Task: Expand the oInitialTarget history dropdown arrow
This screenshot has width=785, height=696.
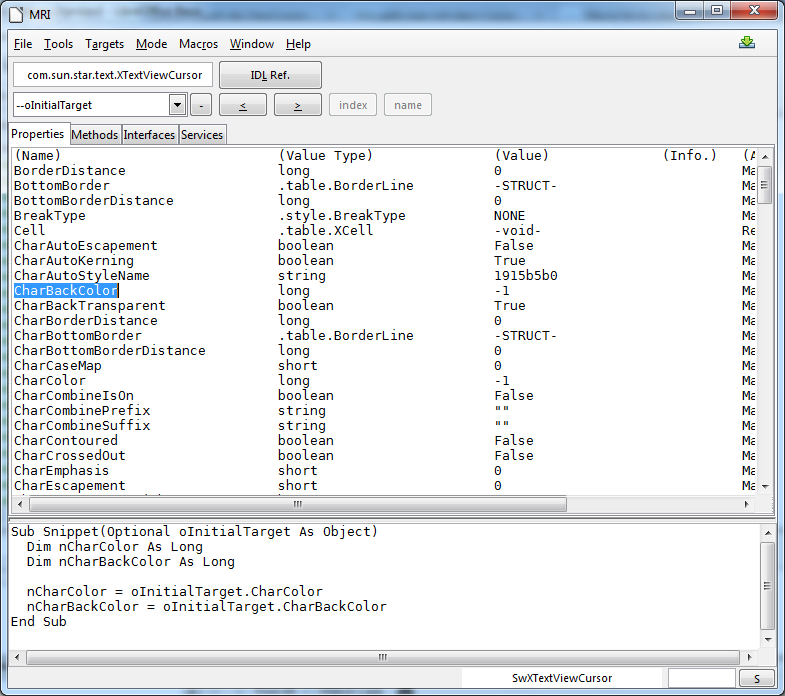Action: [x=177, y=105]
